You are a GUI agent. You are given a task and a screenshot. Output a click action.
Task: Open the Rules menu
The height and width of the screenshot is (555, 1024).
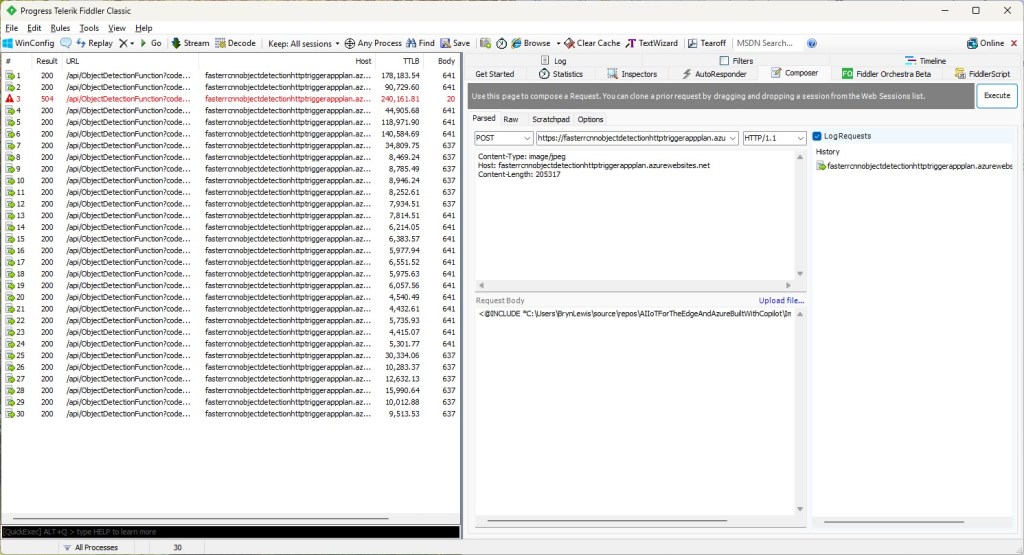(x=60, y=28)
